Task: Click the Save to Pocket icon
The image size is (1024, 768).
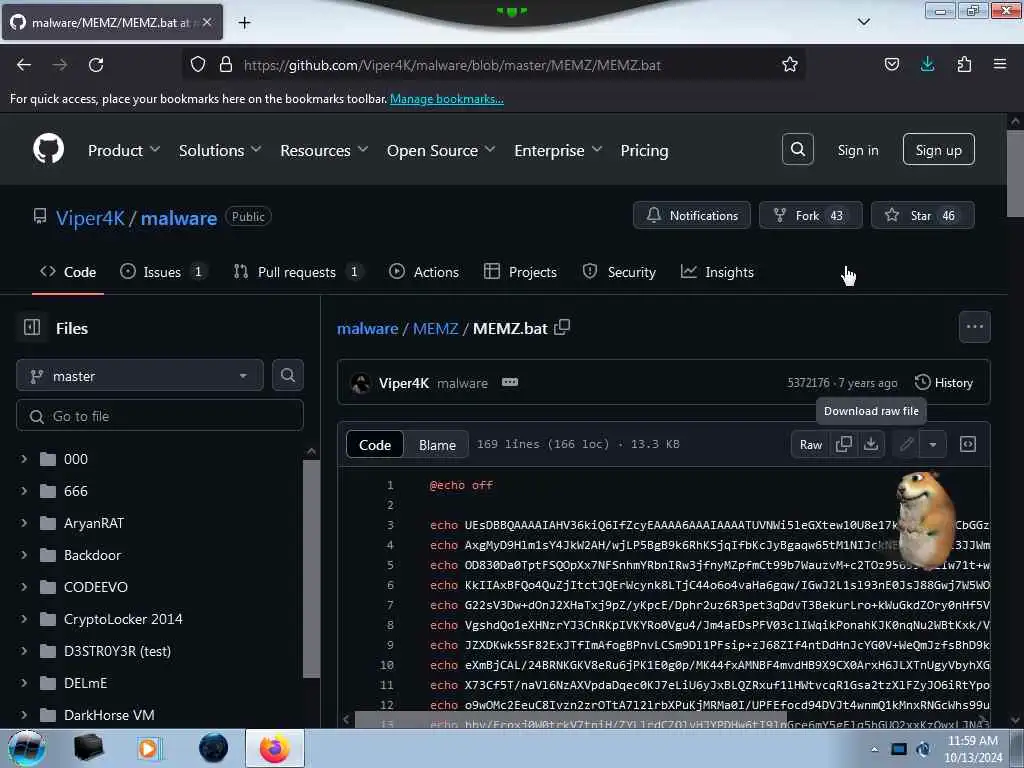Action: coord(891,64)
